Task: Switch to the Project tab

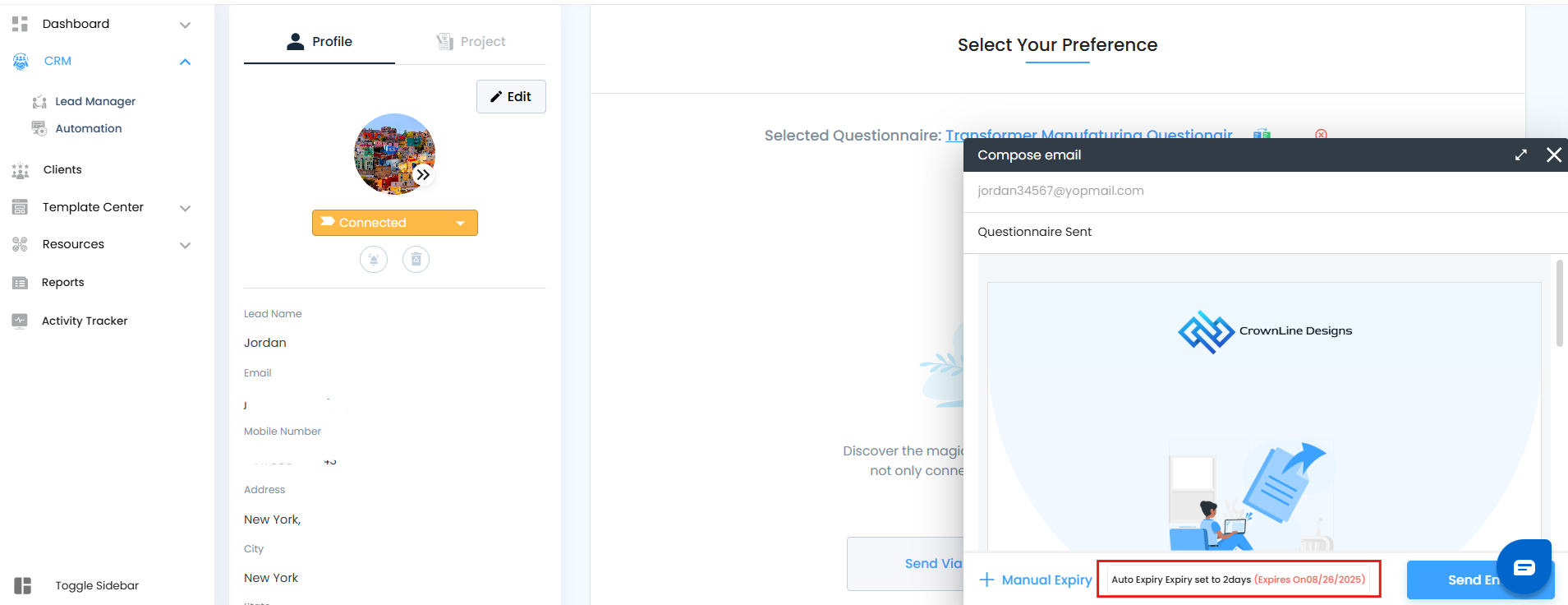Action: pos(471,41)
